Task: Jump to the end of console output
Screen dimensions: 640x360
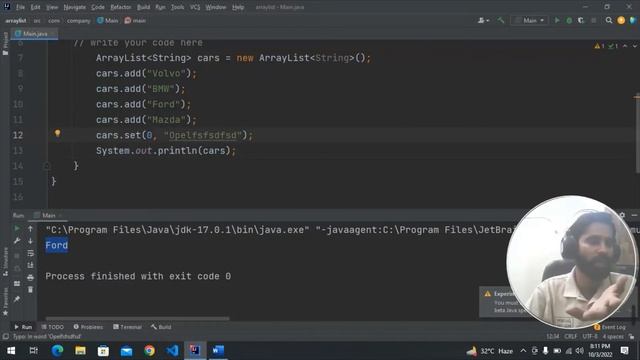Action: 31,265
